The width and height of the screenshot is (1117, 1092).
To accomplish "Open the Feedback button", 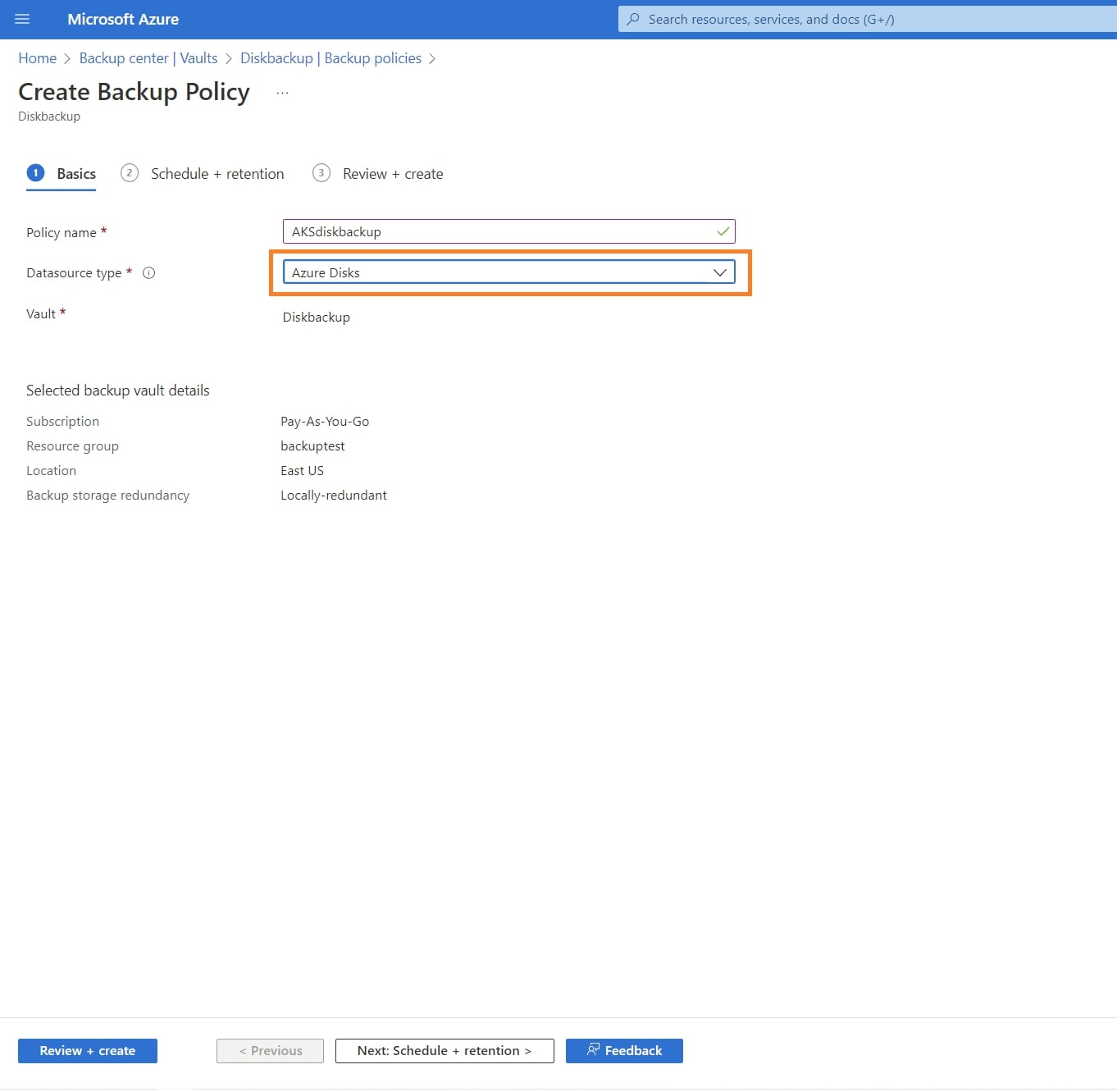I will tap(624, 1051).
